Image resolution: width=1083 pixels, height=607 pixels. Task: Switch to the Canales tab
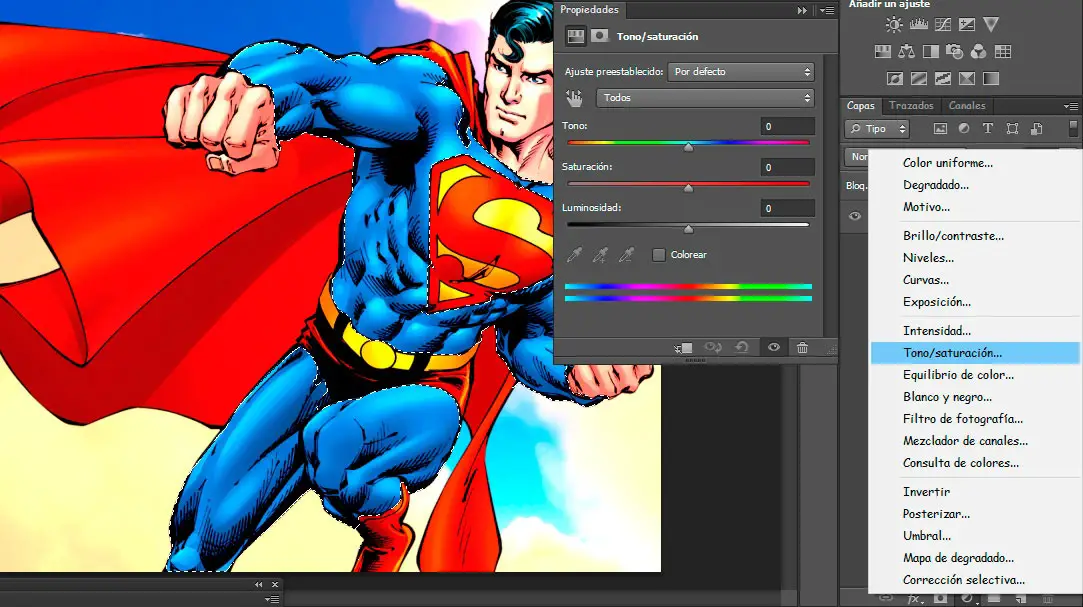967,106
